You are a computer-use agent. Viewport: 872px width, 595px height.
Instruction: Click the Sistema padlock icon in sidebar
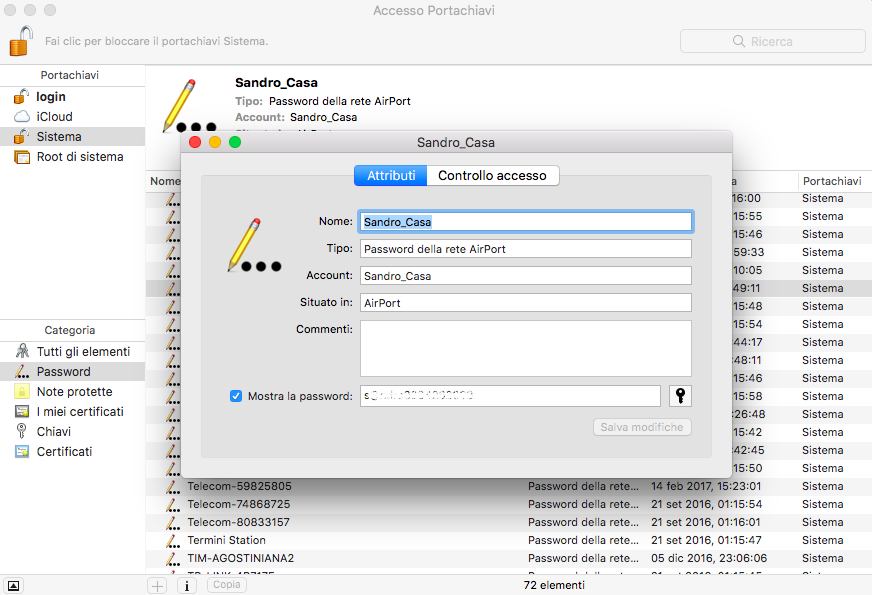(21, 137)
